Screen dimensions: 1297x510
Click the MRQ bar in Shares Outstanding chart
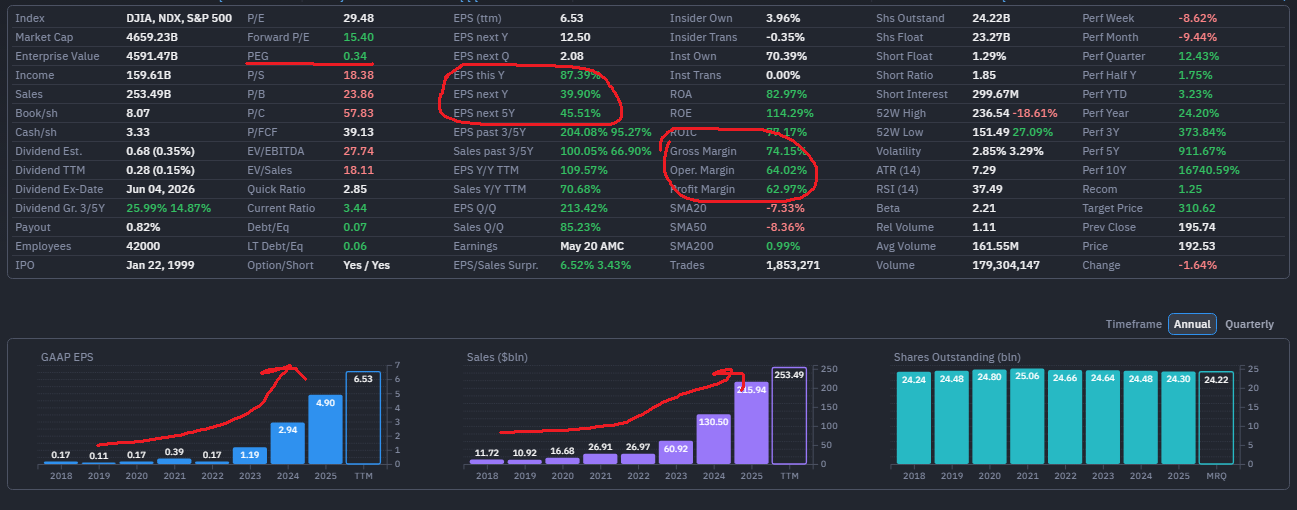point(1216,418)
